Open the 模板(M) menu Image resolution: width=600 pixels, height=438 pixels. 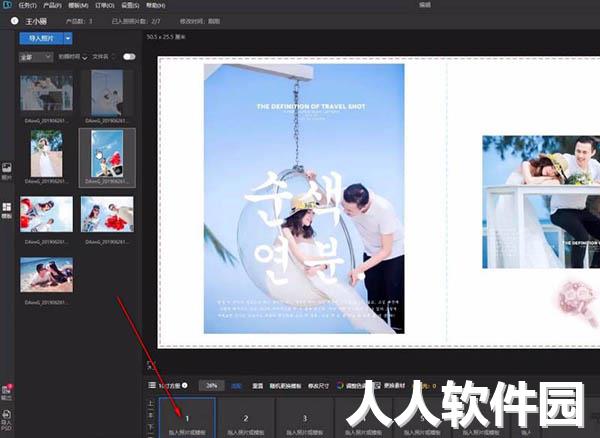tap(78, 5)
